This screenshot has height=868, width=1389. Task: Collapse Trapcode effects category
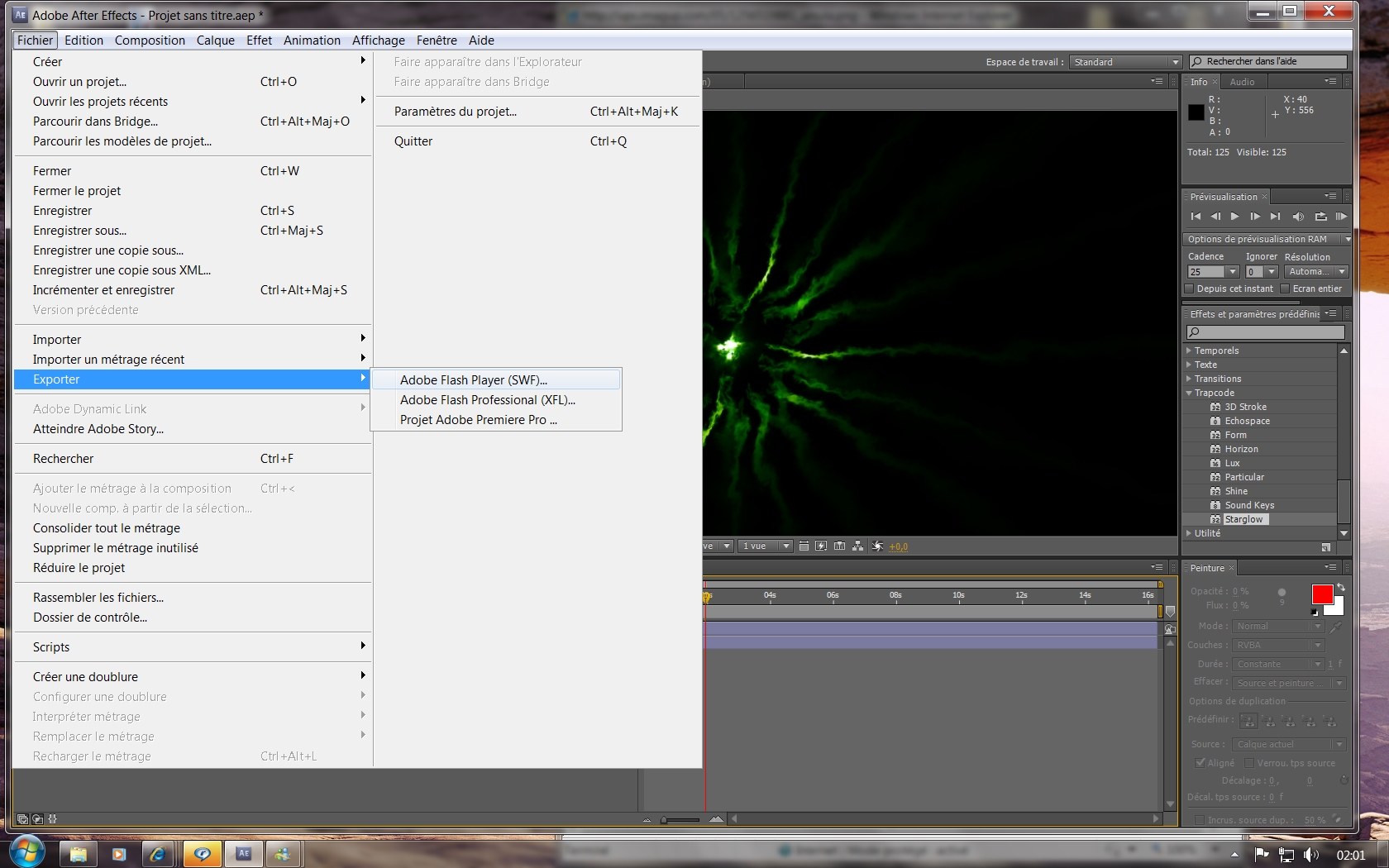coord(1189,393)
